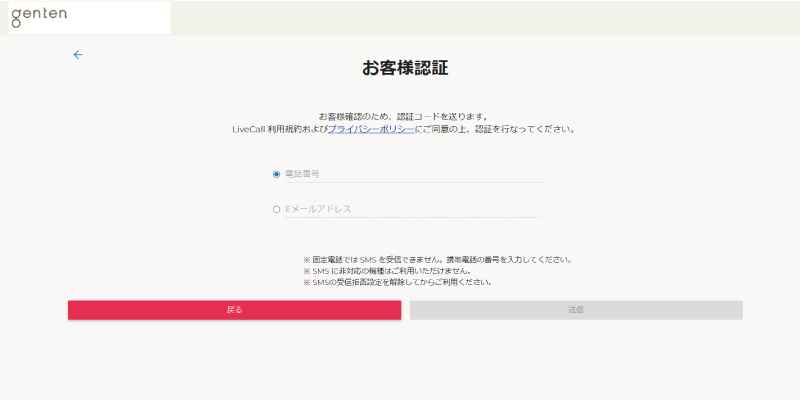The width and height of the screenshot is (800, 400).
Task: Open the プライバシーポリシー link
Action: coord(371,129)
